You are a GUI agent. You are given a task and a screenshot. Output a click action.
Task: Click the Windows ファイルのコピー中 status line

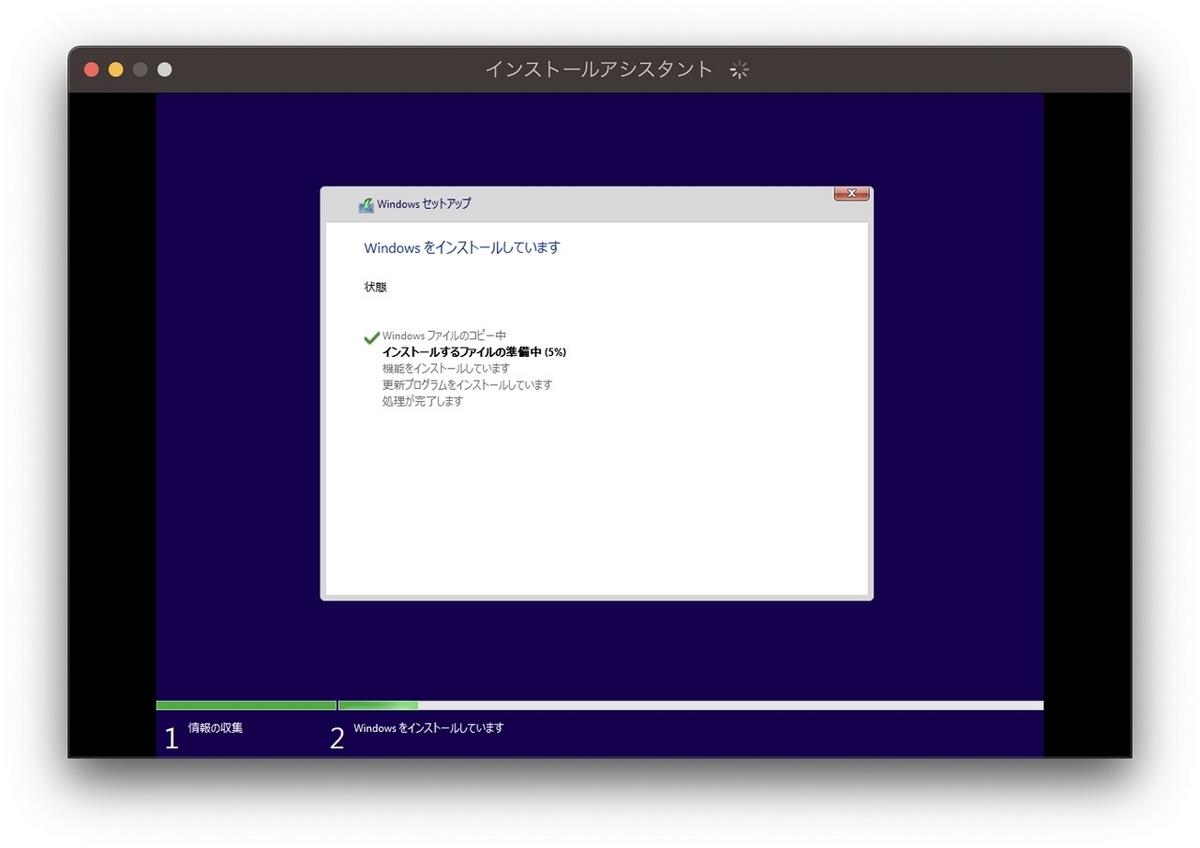click(444, 336)
